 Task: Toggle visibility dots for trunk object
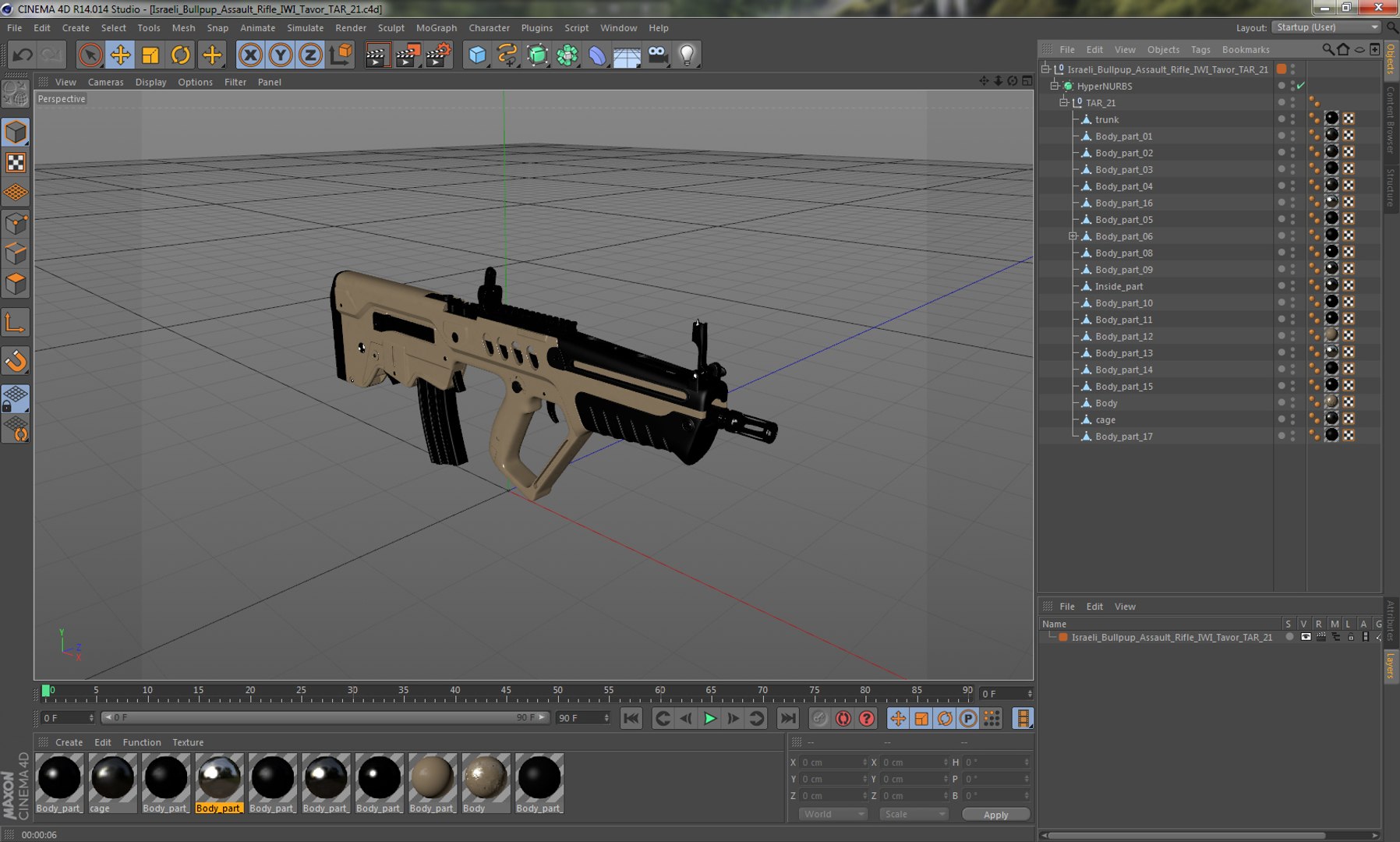[x=1292, y=119]
